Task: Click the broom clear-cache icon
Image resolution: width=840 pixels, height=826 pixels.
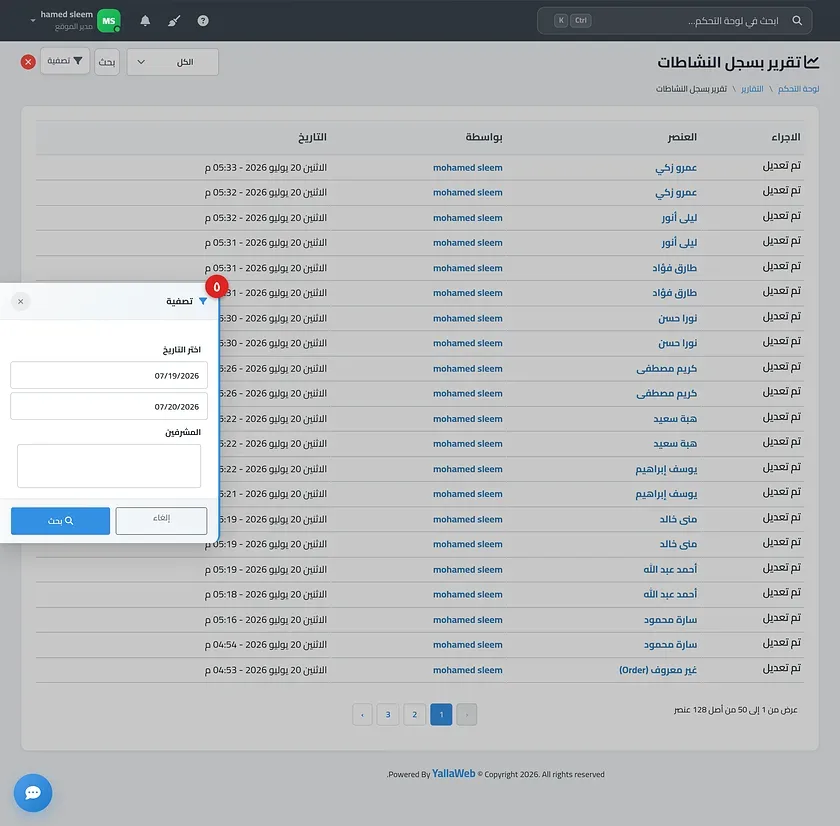Action: 174,21
